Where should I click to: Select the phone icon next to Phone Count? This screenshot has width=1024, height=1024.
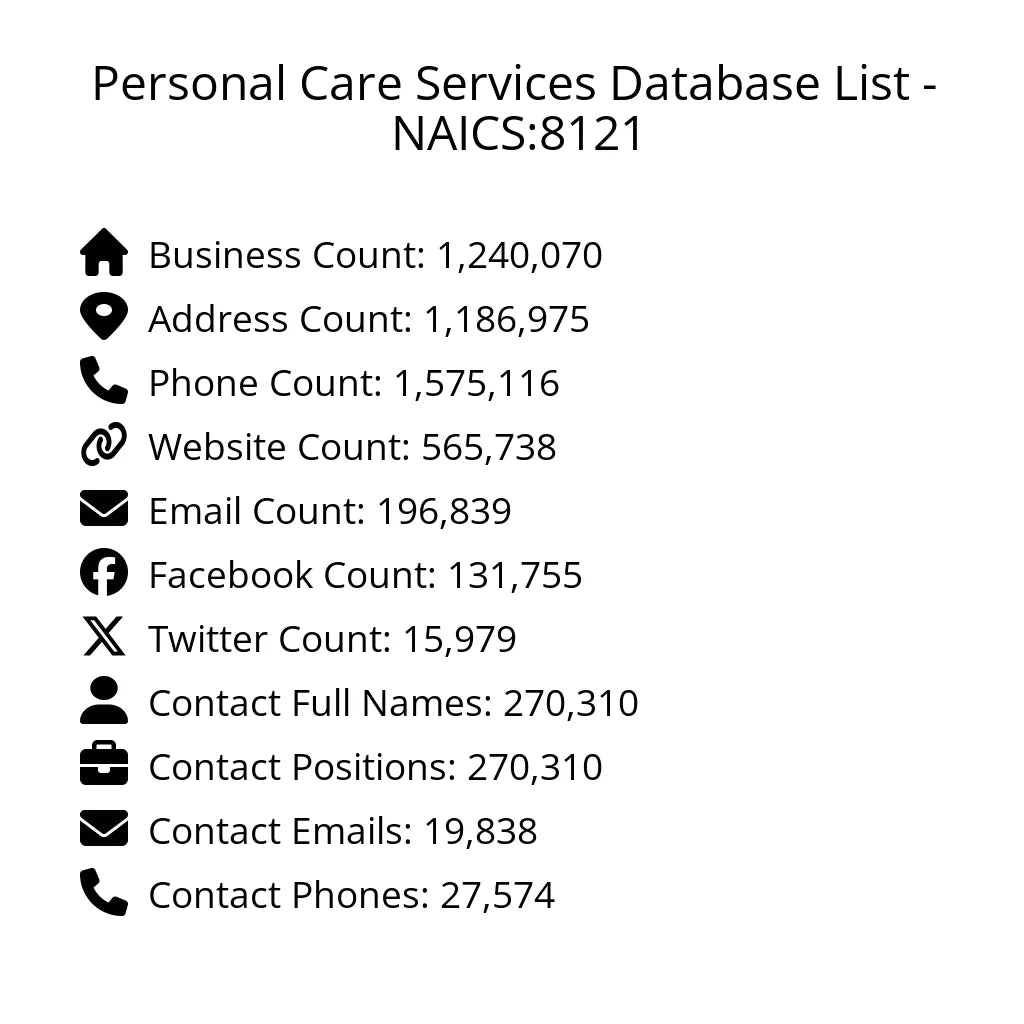click(x=104, y=381)
